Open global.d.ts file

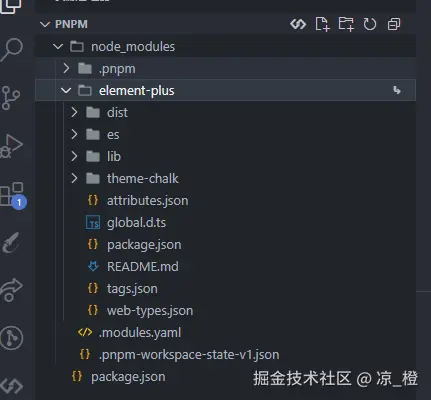coord(137,223)
